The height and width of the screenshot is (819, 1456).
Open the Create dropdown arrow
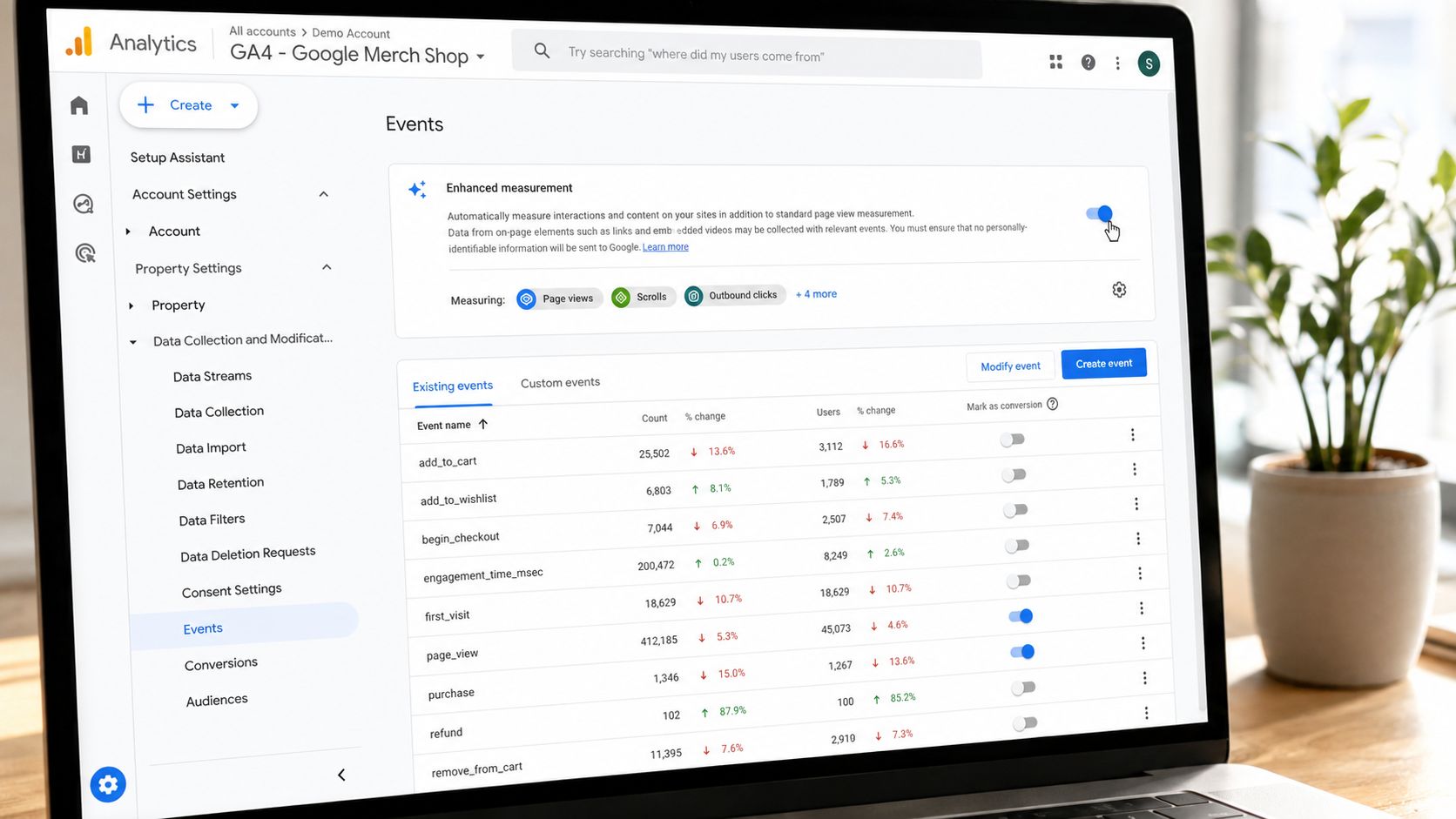coord(234,106)
